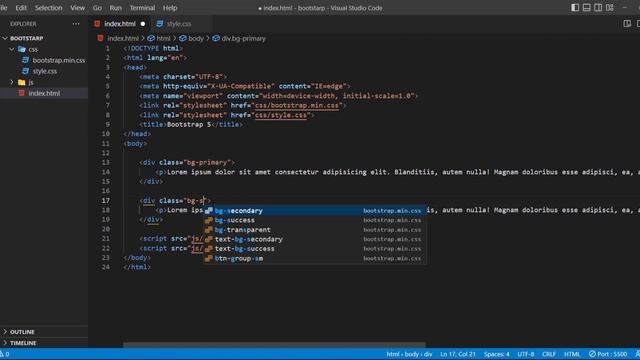
Task: Click css/bootstrap.min.css href link
Action: point(297,105)
